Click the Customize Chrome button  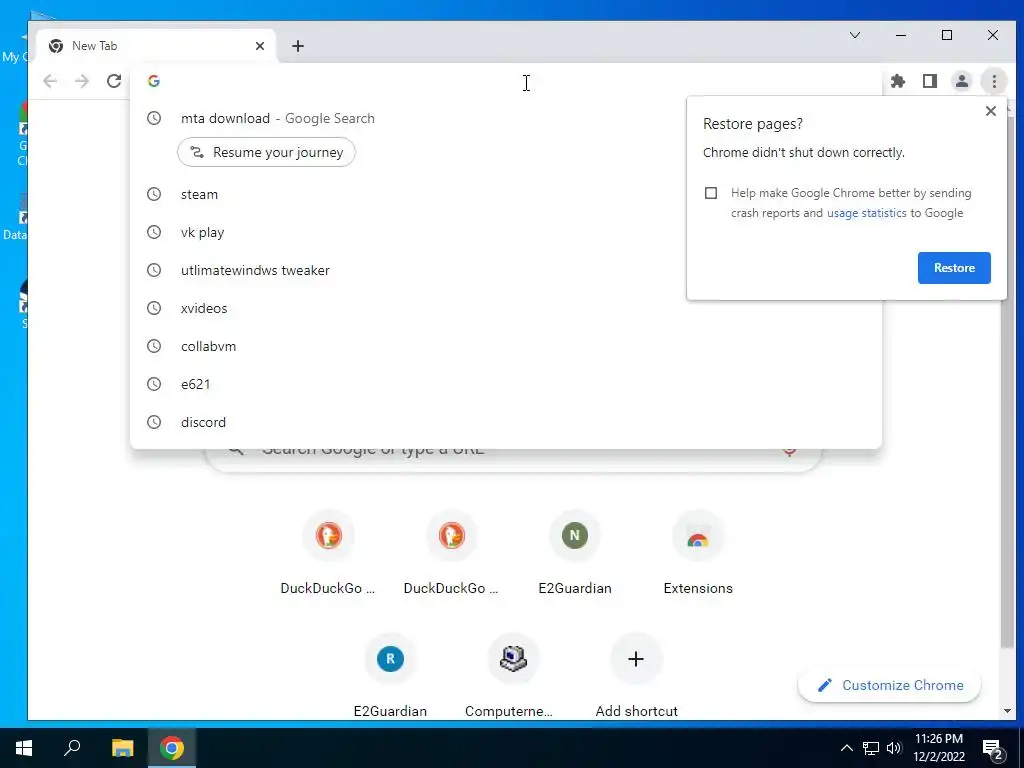(x=889, y=685)
